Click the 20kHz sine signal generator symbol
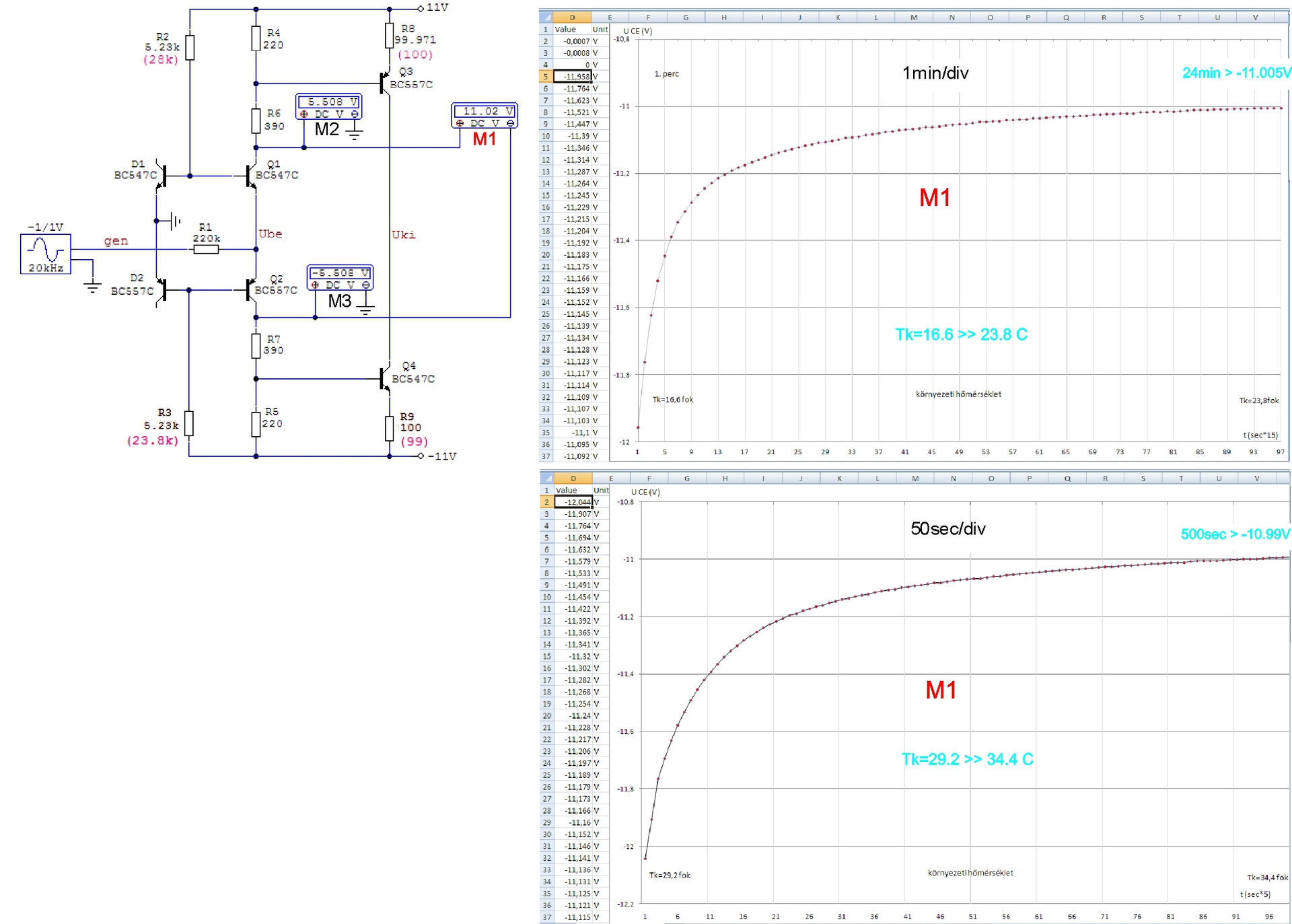 45,253
